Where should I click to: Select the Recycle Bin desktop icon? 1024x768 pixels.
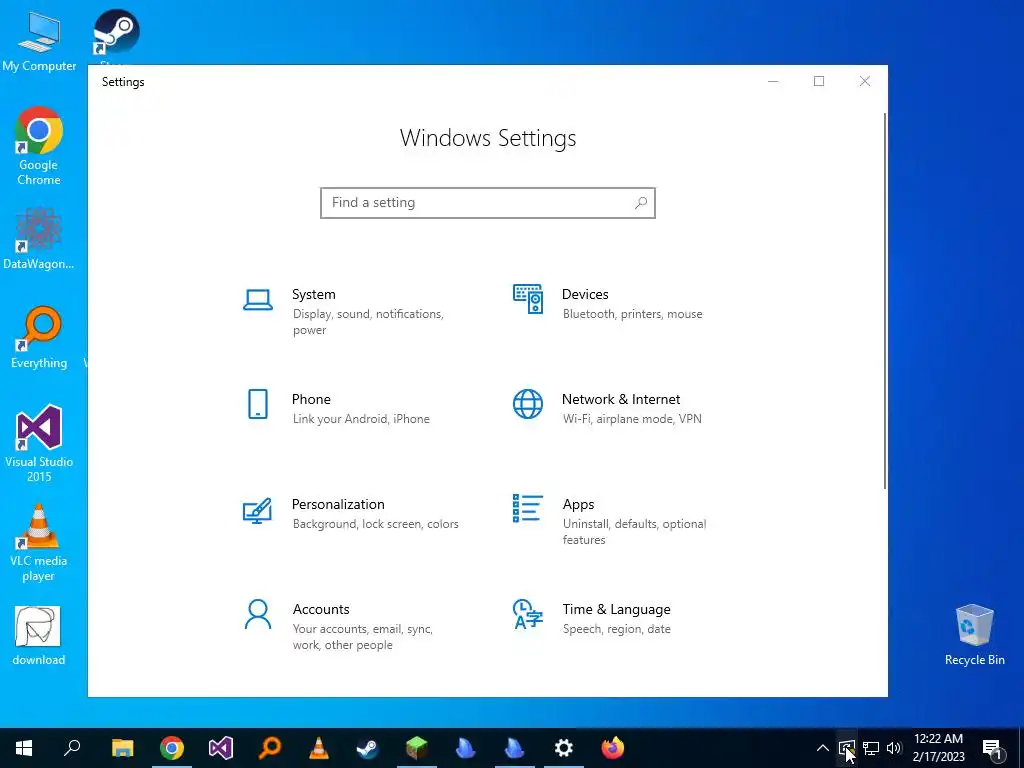[x=974, y=635]
